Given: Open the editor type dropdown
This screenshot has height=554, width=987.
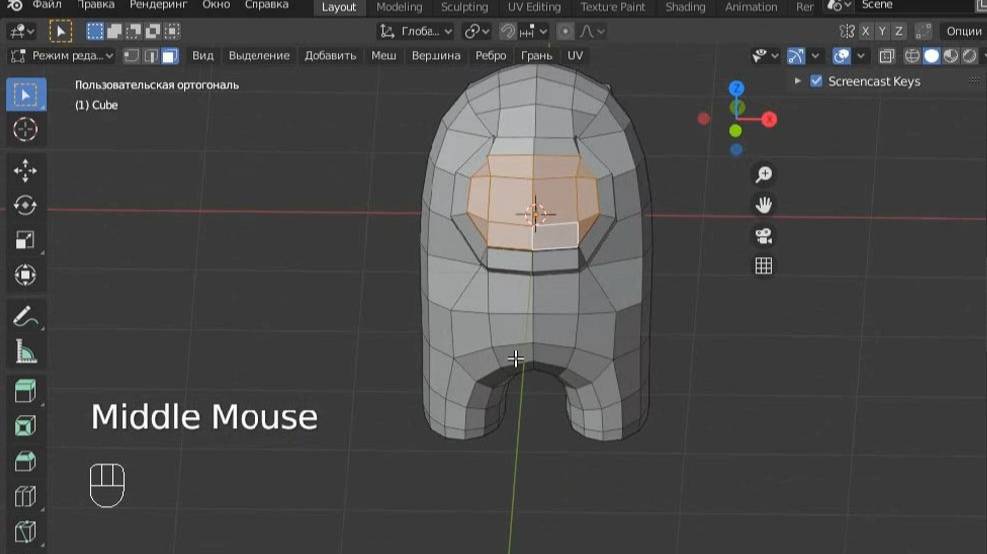Looking at the screenshot, I should pyautogui.click(x=21, y=31).
